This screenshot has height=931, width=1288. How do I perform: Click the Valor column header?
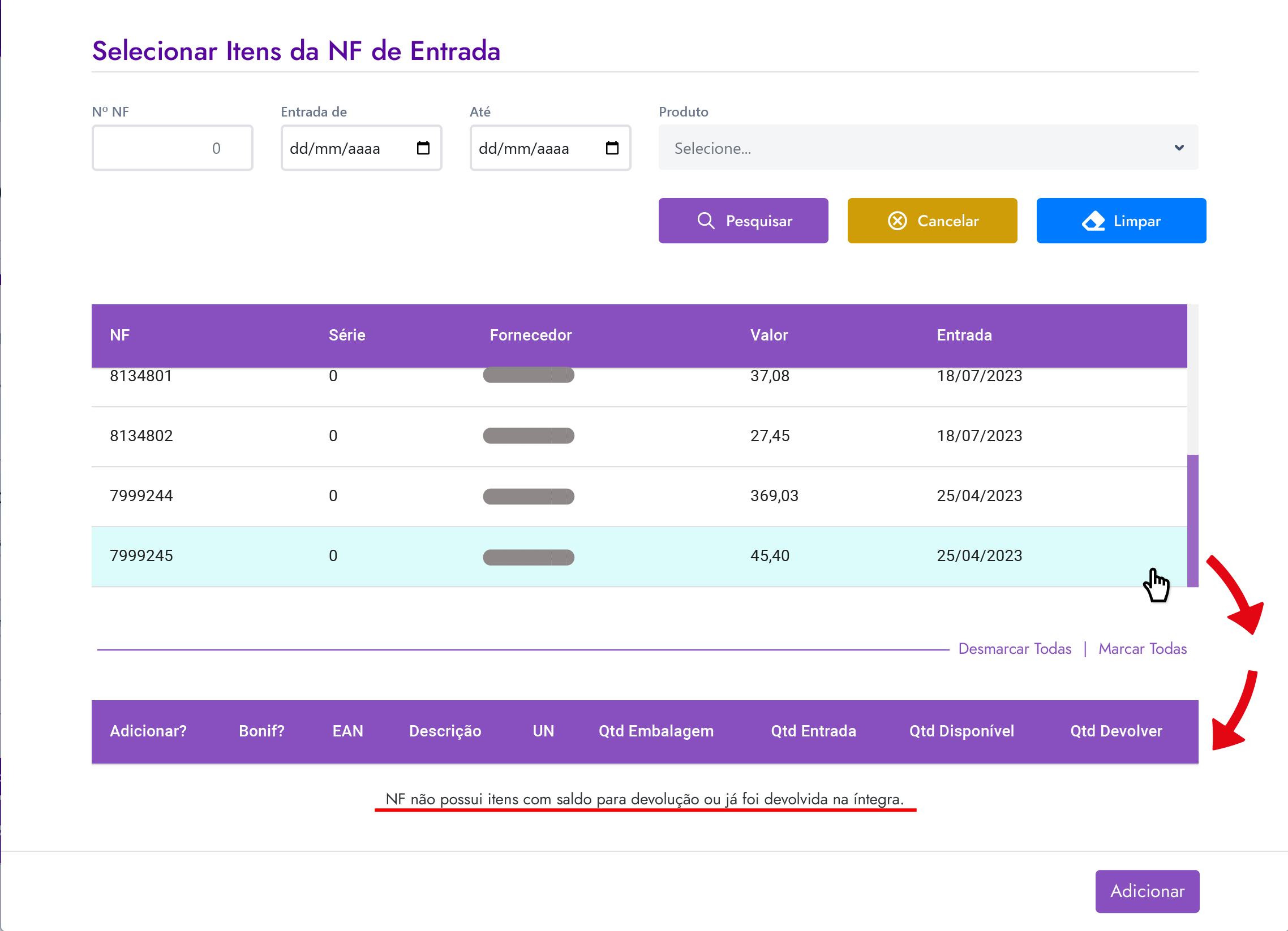coord(768,335)
